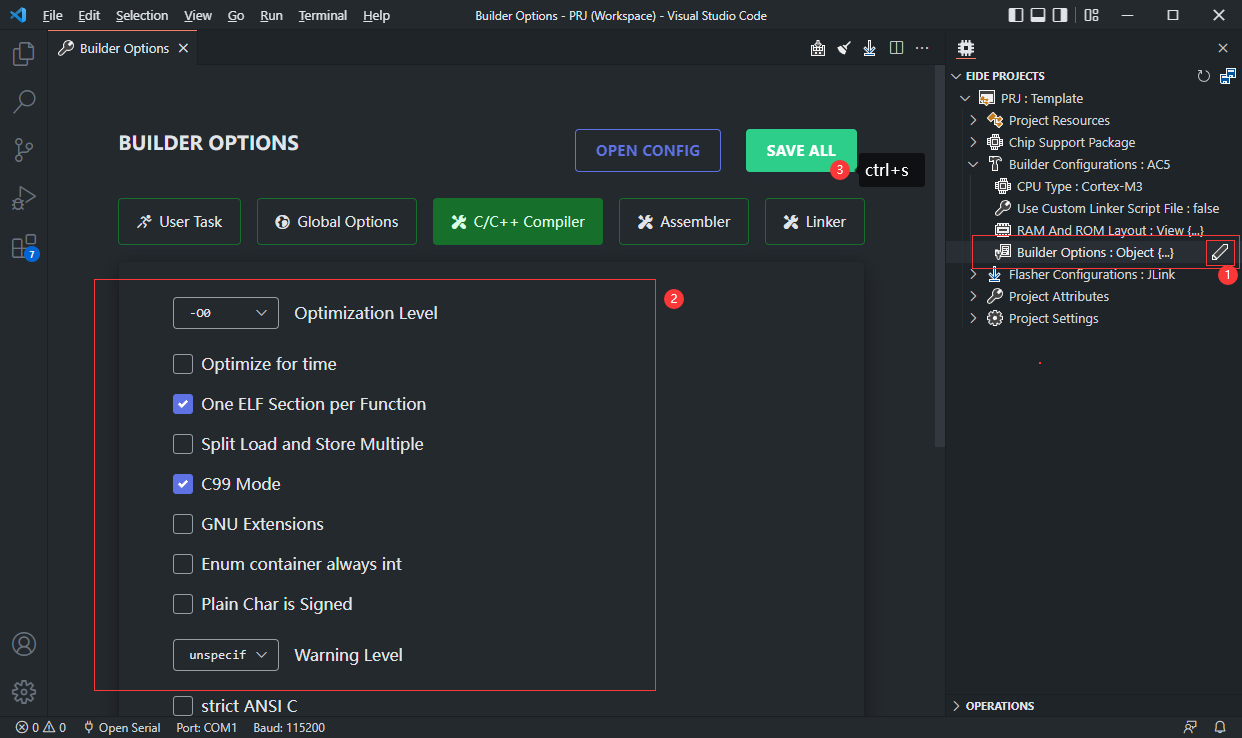Switch to the Assembler options tab
Viewport: 1242px width, 738px height.
point(684,221)
